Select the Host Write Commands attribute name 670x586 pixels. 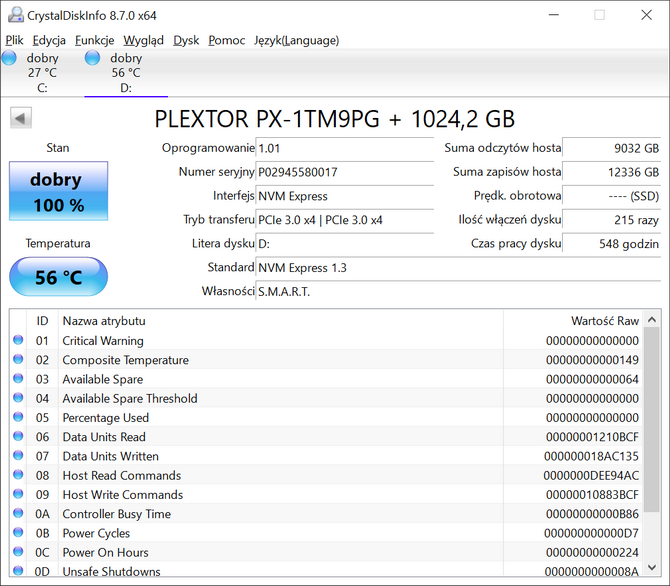tap(123, 495)
